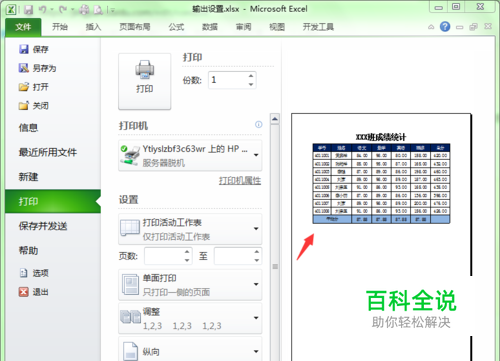
Task: Click the quick print icon in title bar
Action: tap(84, 10)
